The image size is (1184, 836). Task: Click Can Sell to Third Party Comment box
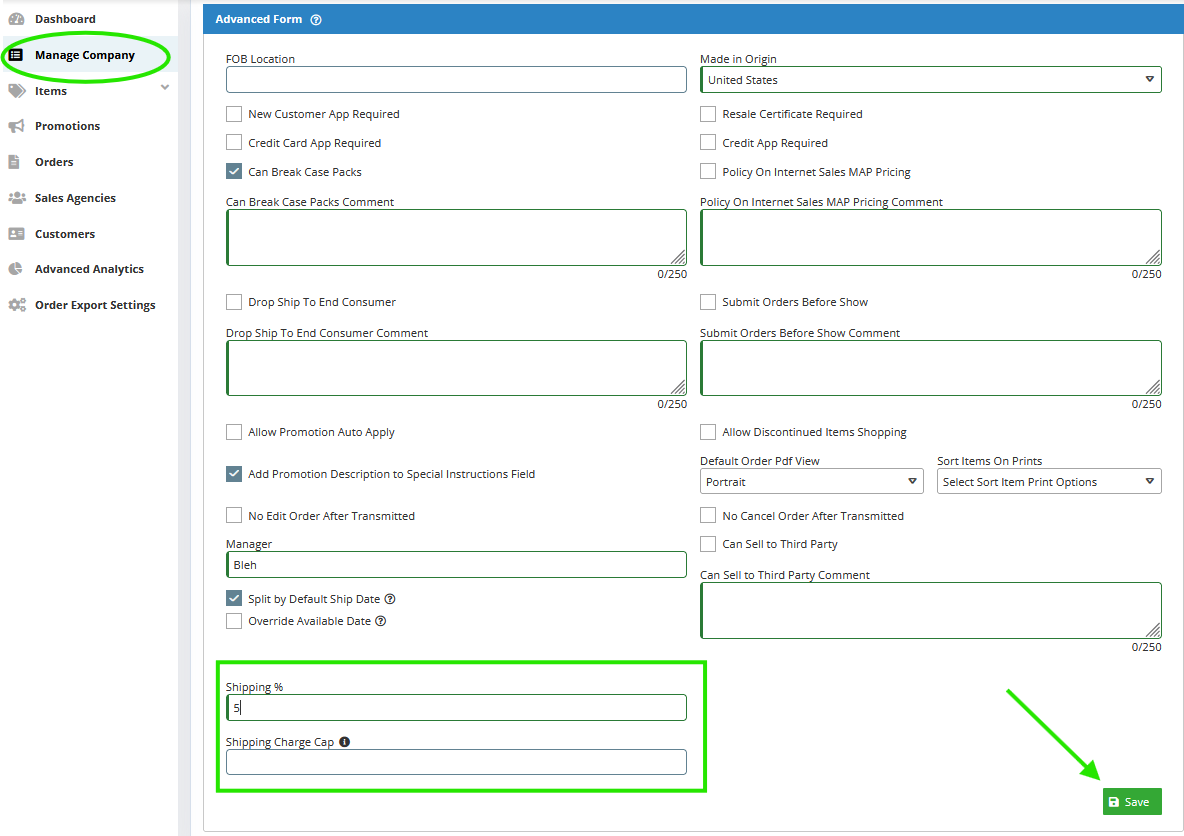coord(930,610)
